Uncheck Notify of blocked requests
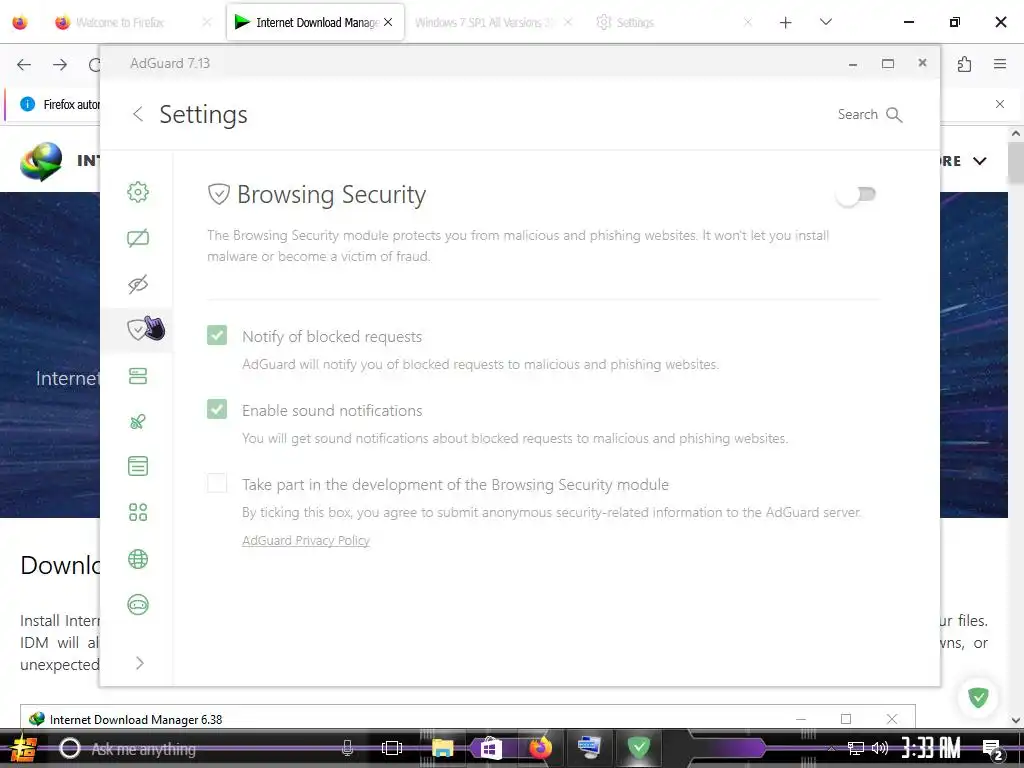The width and height of the screenshot is (1024, 768). [x=217, y=335]
